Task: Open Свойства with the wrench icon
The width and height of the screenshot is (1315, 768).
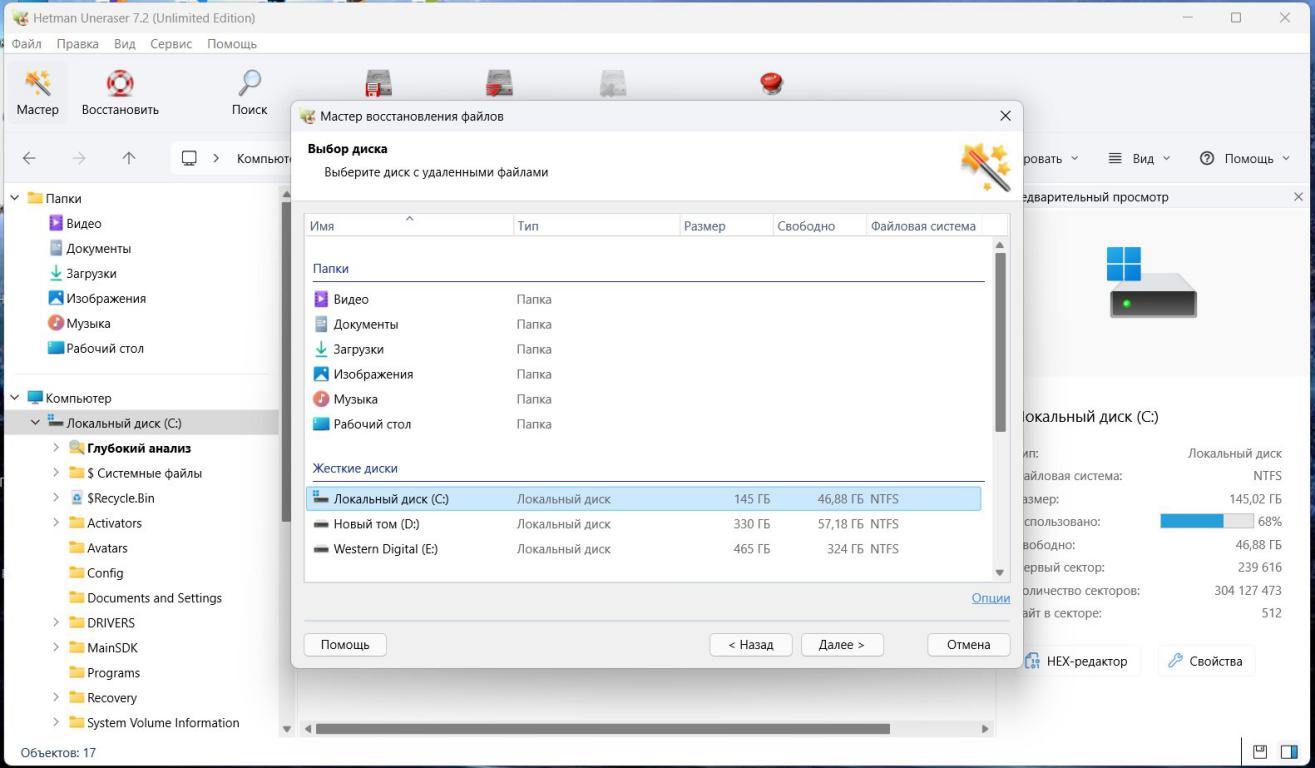Action: (1205, 661)
